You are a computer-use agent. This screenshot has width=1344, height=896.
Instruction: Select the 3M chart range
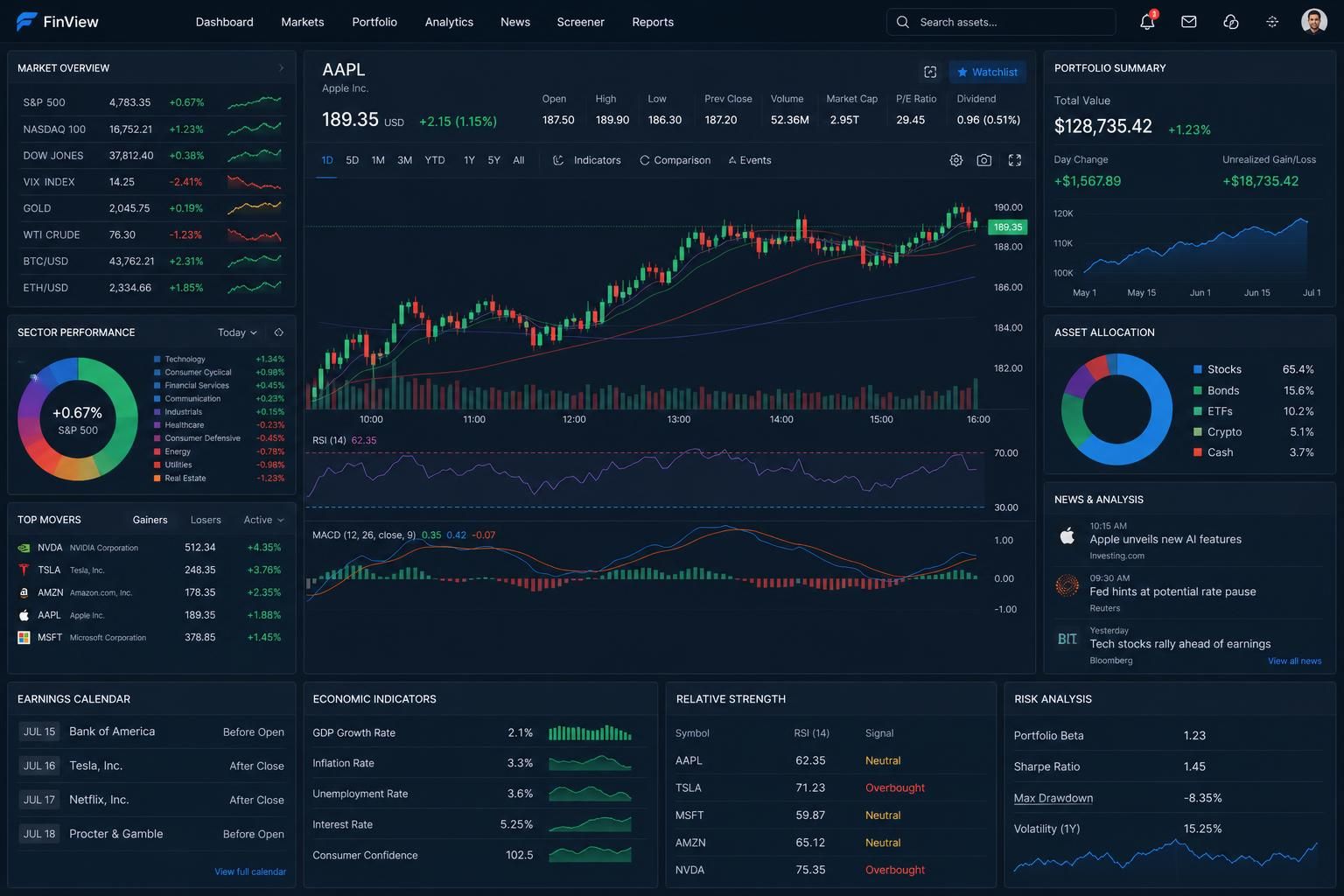[x=404, y=160]
